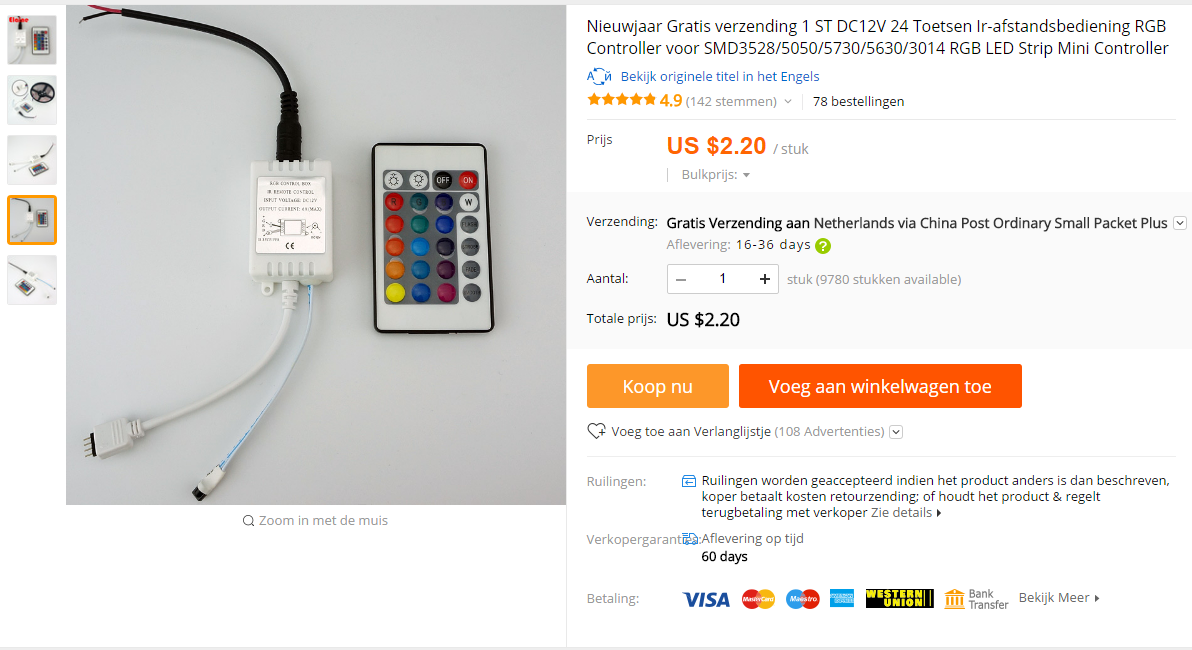
Task: Click the VISA payment logo
Action: point(706,599)
